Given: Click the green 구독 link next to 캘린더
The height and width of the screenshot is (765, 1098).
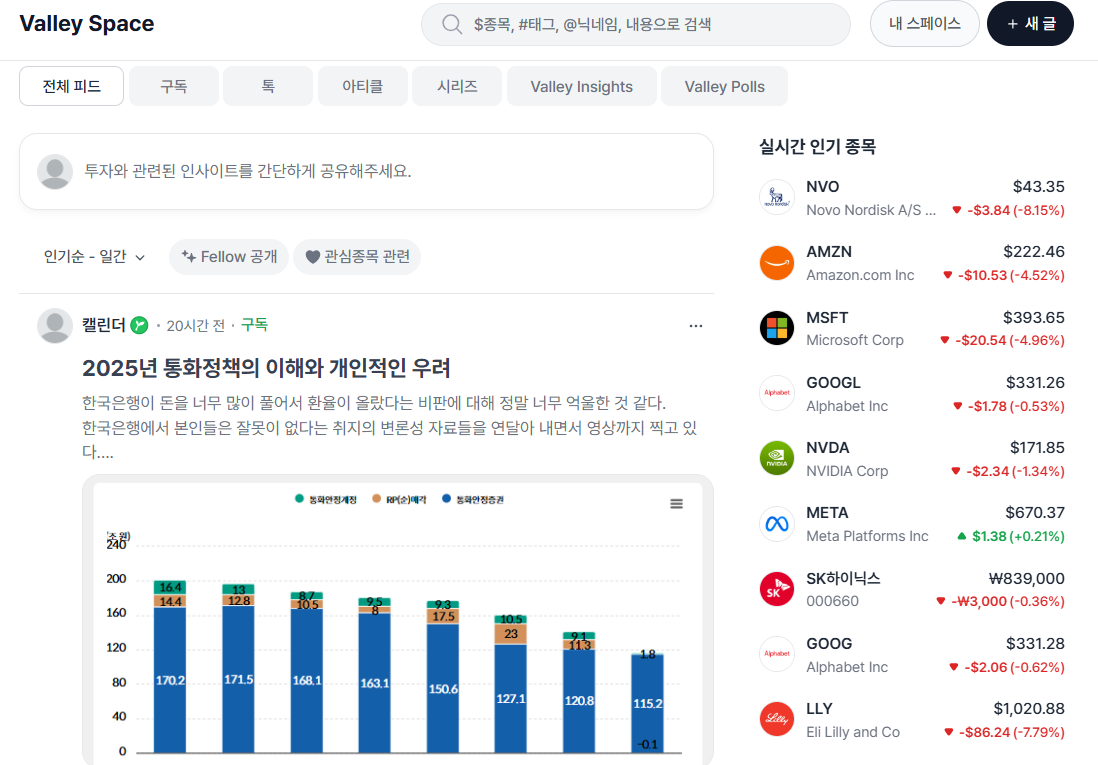Looking at the screenshot, I should pos(254,325).
